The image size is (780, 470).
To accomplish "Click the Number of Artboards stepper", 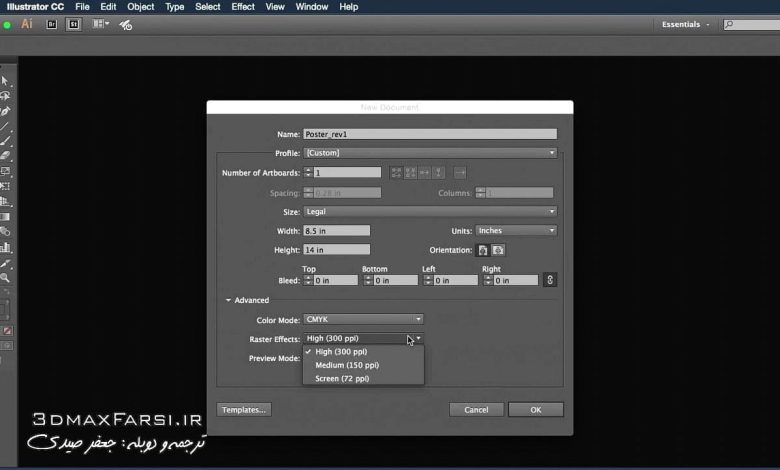I will tap(308, 173).
